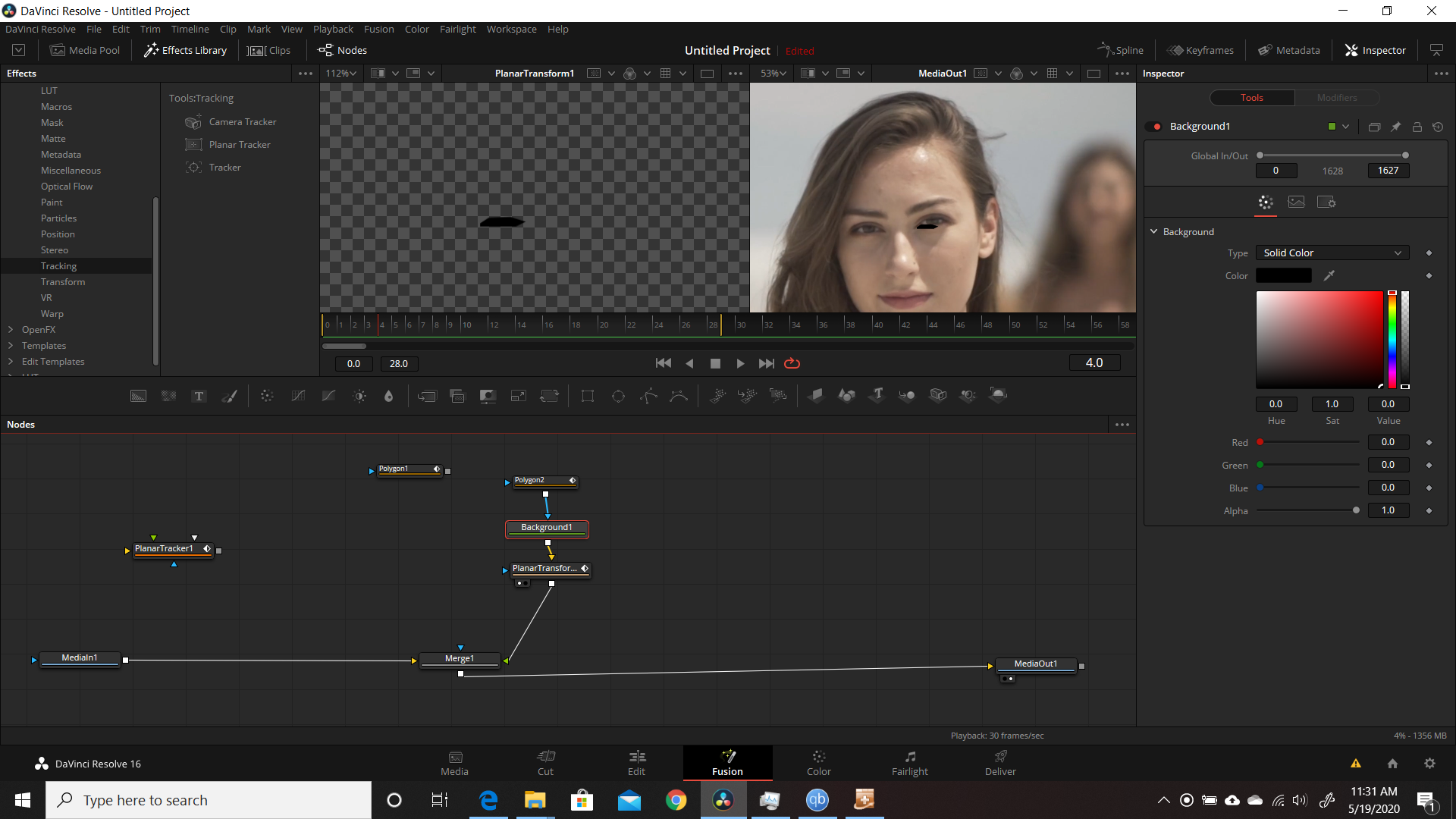Add a pRender particle node
The width and height of the screenshot is (1456, 819).
tap(778, 395)
